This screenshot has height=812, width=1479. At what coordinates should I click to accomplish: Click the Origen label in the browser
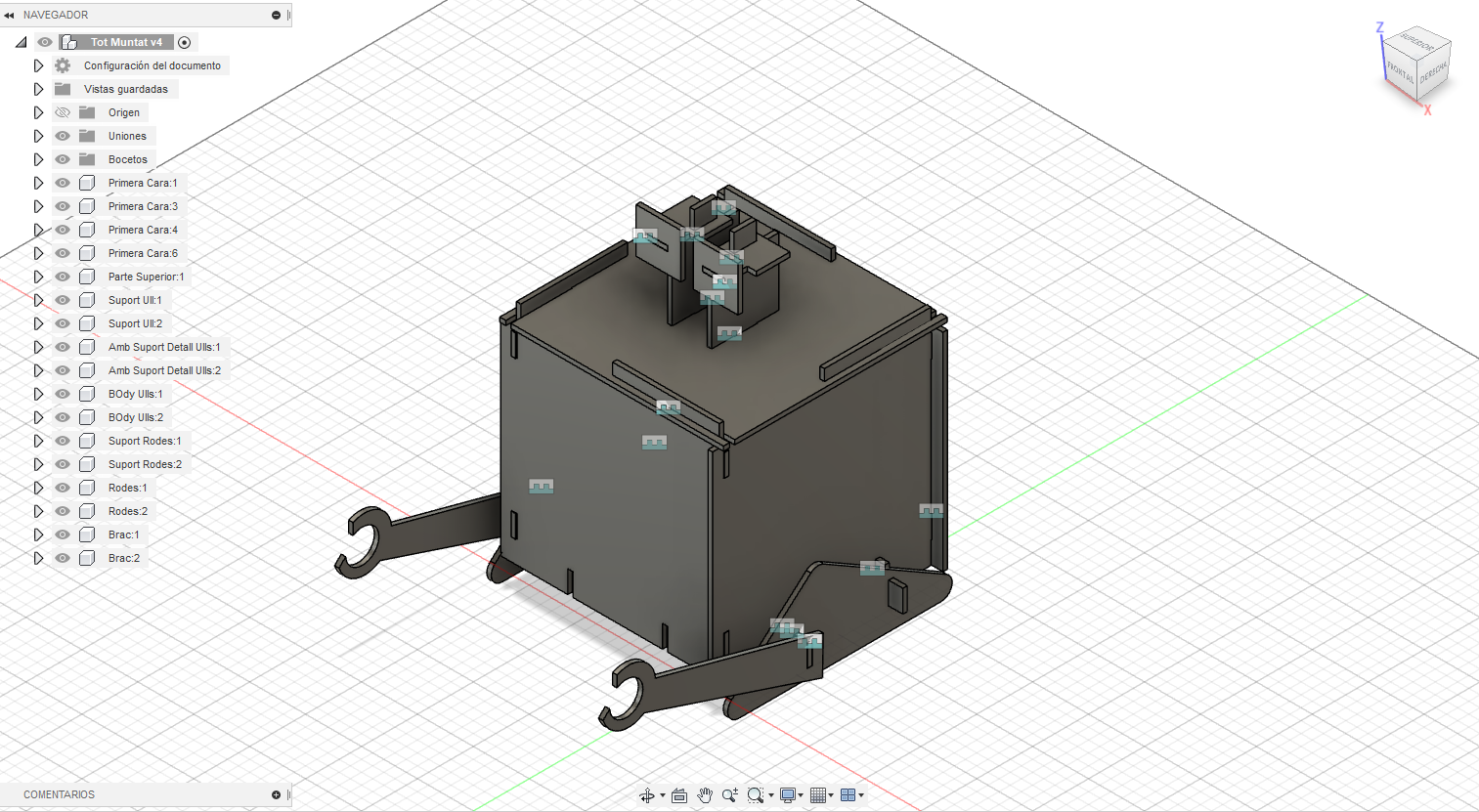[124, 112]
